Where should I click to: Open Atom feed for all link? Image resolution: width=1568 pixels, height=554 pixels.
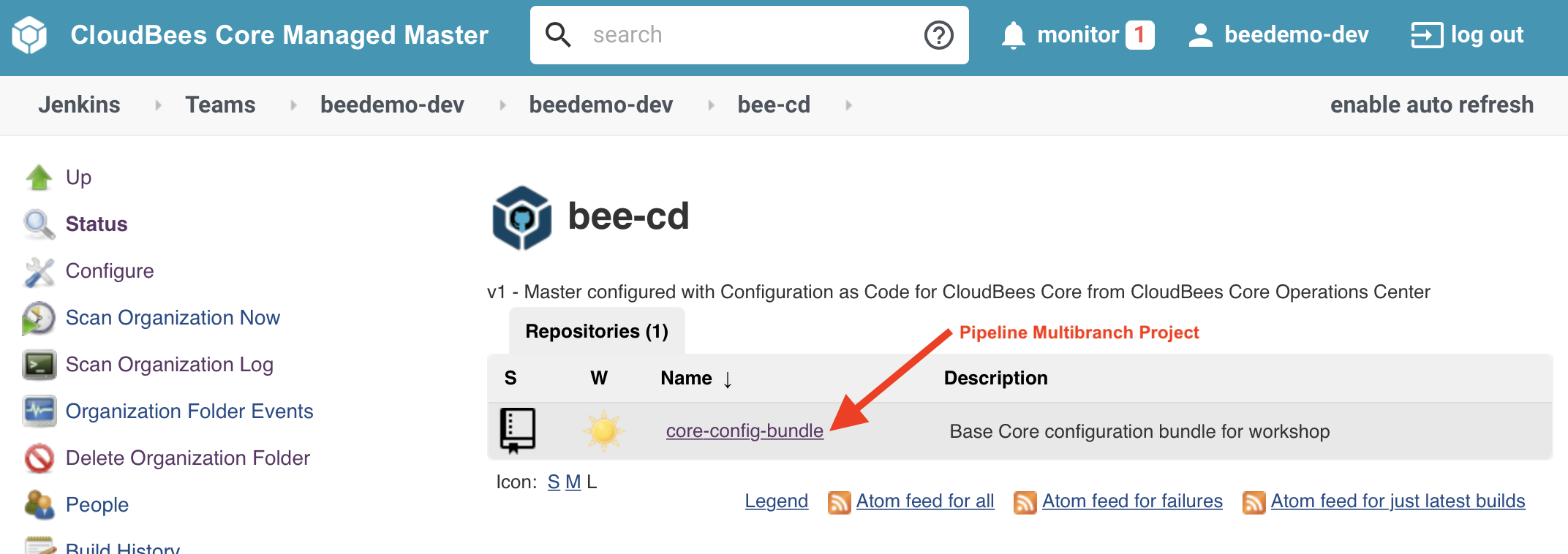925,501
